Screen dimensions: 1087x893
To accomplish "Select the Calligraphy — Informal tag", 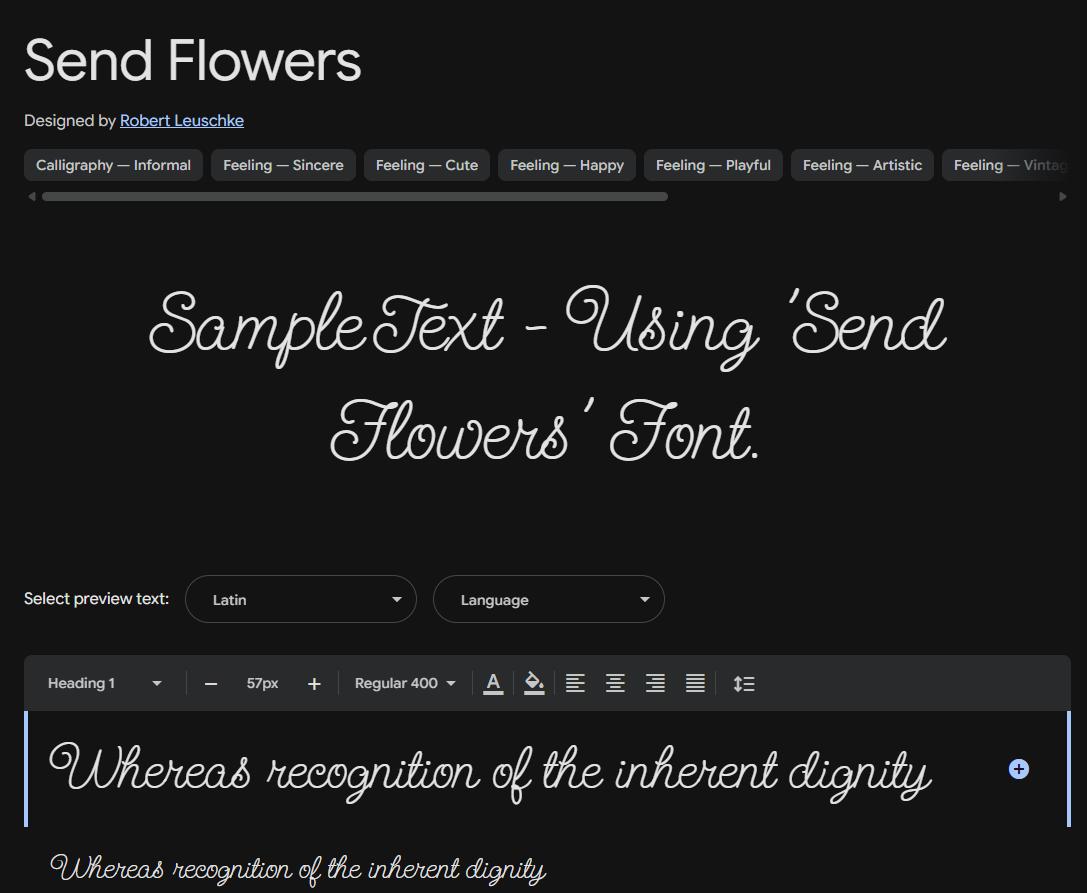I will [x=114, y=165].
